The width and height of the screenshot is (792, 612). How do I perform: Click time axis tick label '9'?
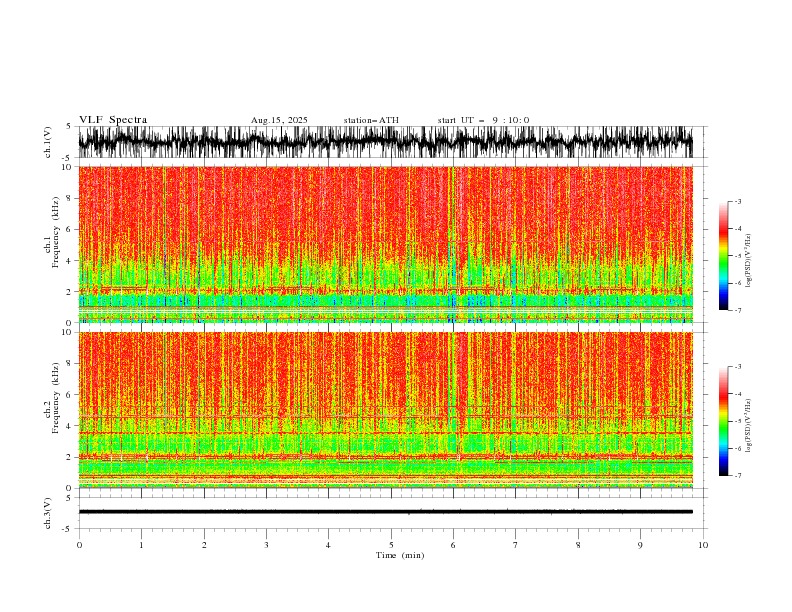click(640, 545)
